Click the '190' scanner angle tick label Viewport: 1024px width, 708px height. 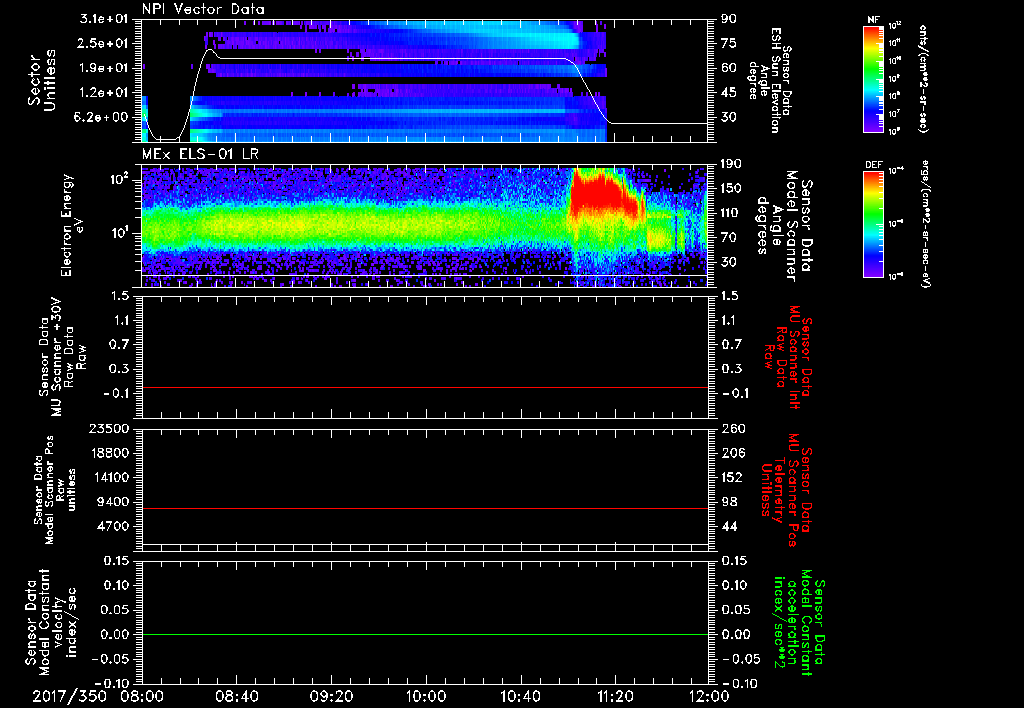click(731, 164)
